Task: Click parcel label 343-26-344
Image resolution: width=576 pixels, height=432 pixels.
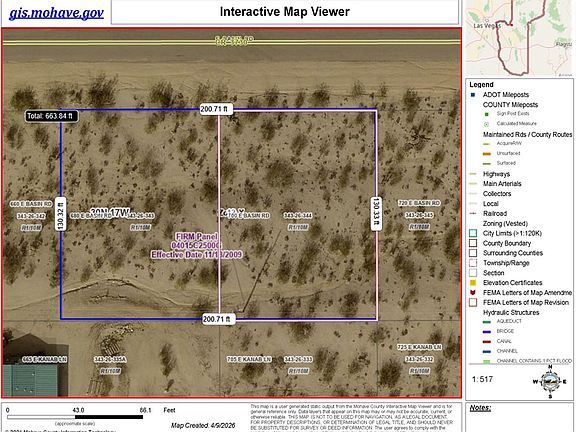Action: coord(298,216)
